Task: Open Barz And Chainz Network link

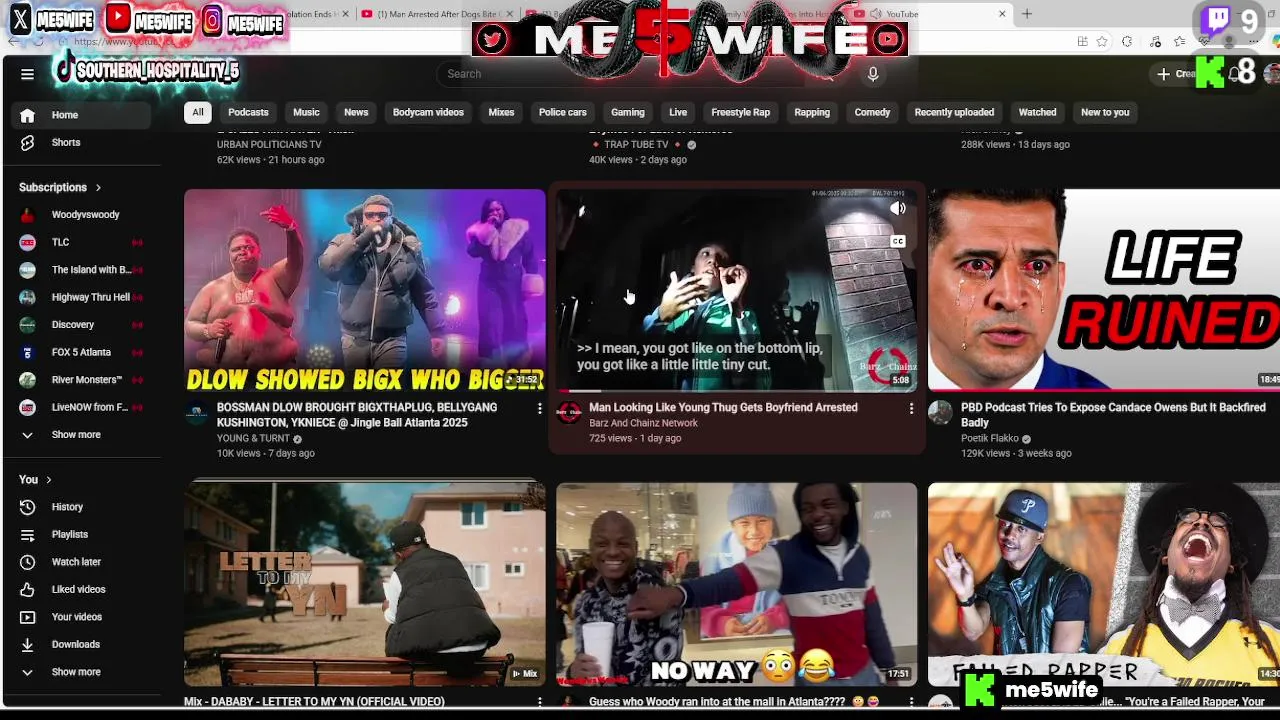Action: pos(643,424)
